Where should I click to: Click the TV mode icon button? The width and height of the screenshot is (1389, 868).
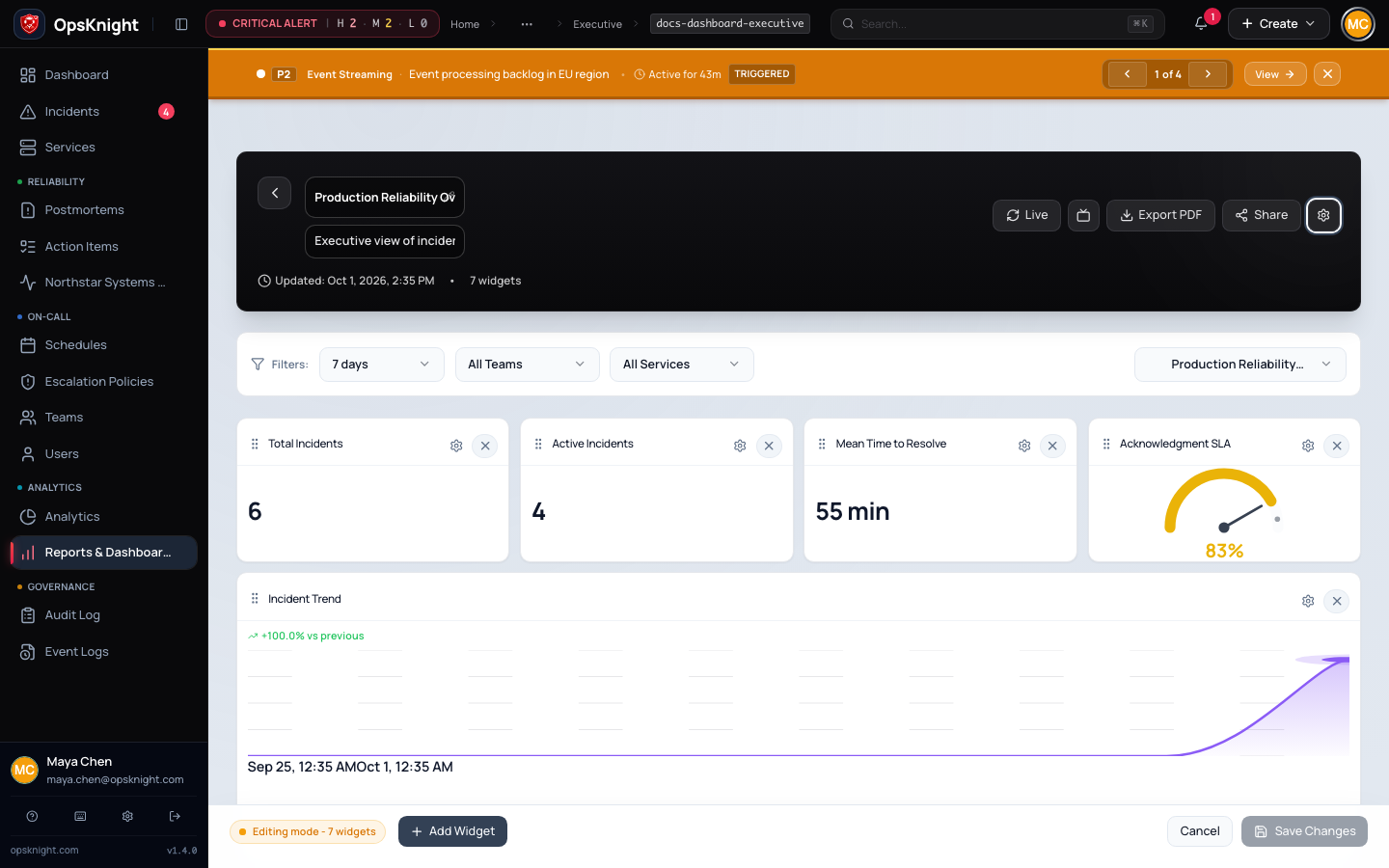[x=1083, y=215]
